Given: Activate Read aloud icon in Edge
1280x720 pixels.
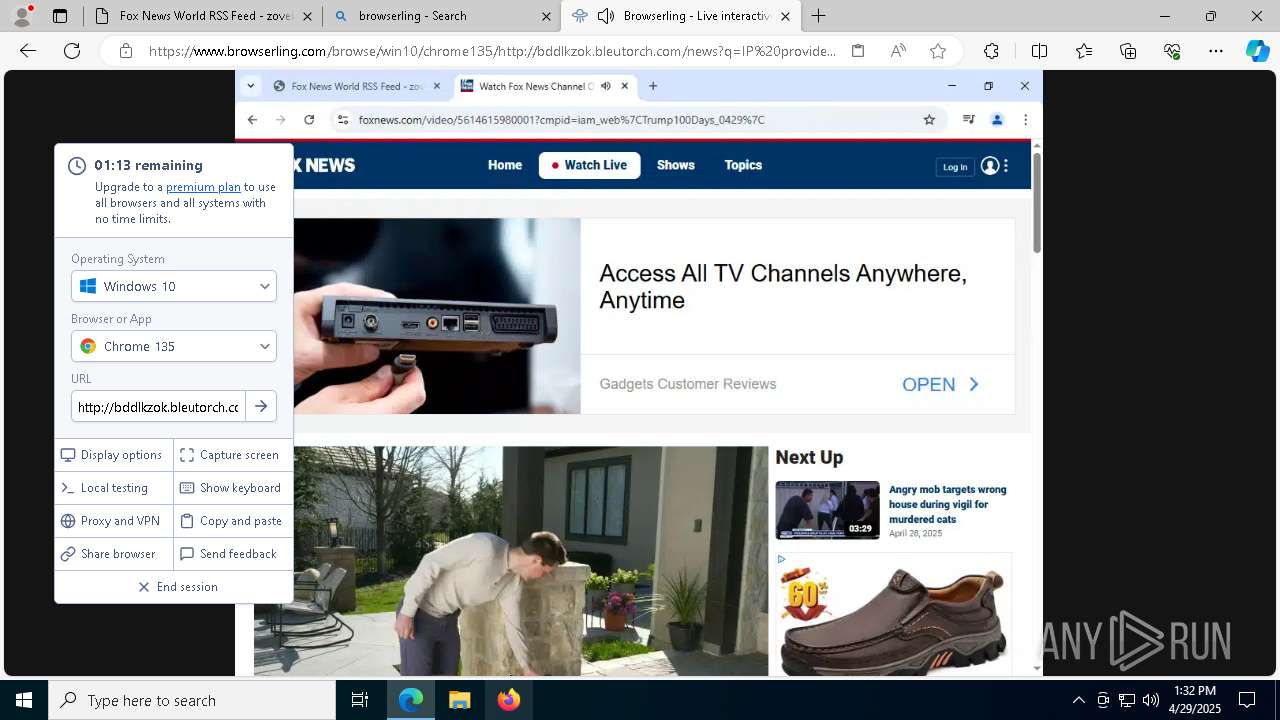Looking at the screenshot, I should coord(898,51).
